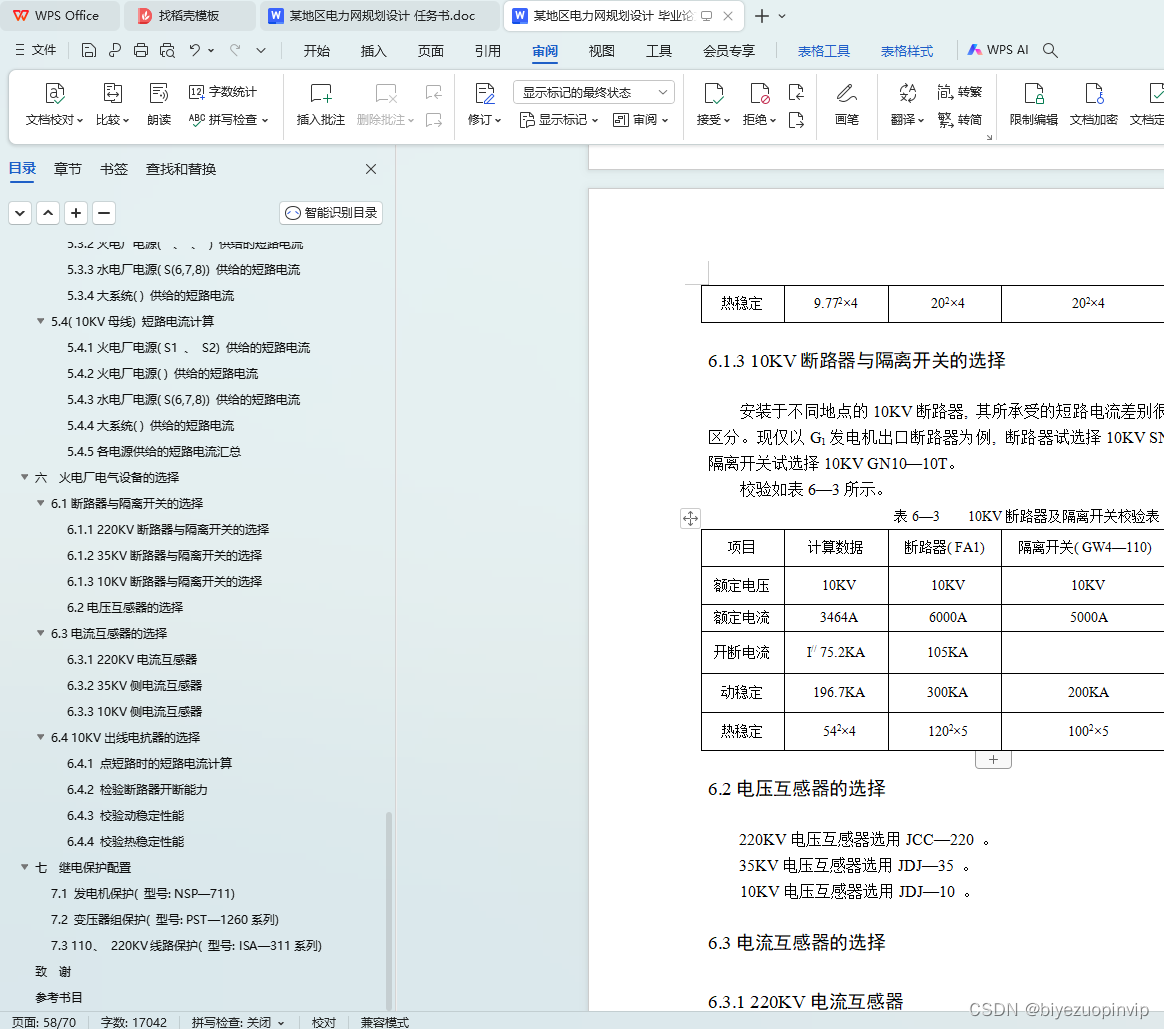The height and width of the screenshot is (1029, 1164).
Task: Click outline move up arrow button
Action: click(x=48, y=213)
